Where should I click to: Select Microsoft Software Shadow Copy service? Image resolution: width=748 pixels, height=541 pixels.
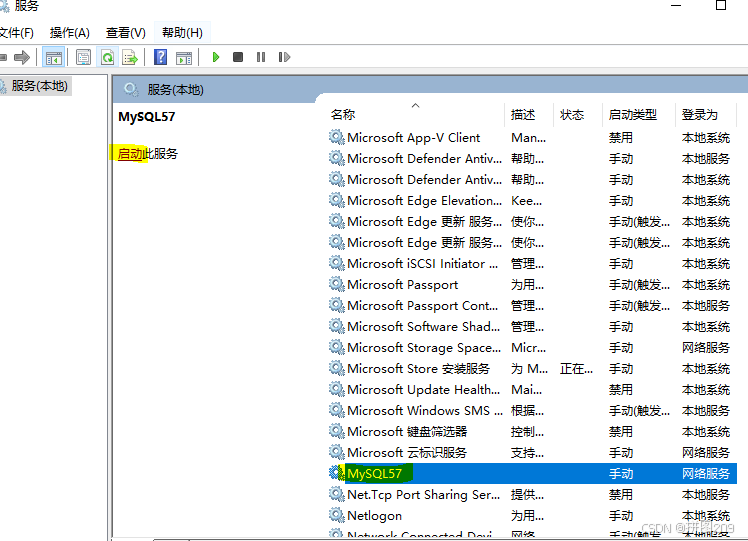pyautogui.click(x=532, y=327)
